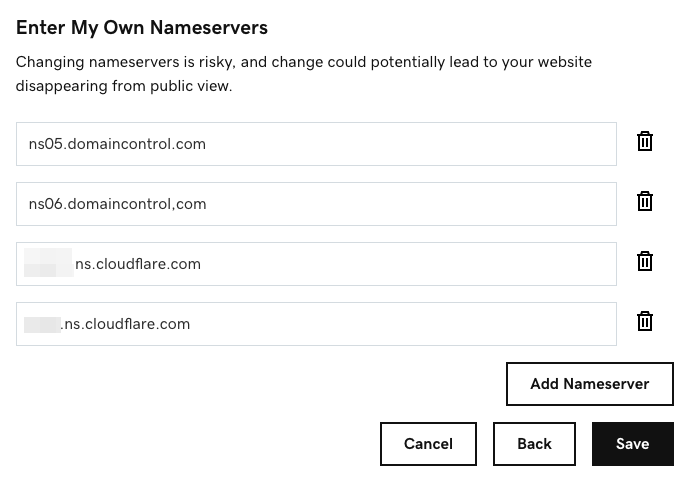
Task: Select the third nameserver input field
Action: (316, 264)
